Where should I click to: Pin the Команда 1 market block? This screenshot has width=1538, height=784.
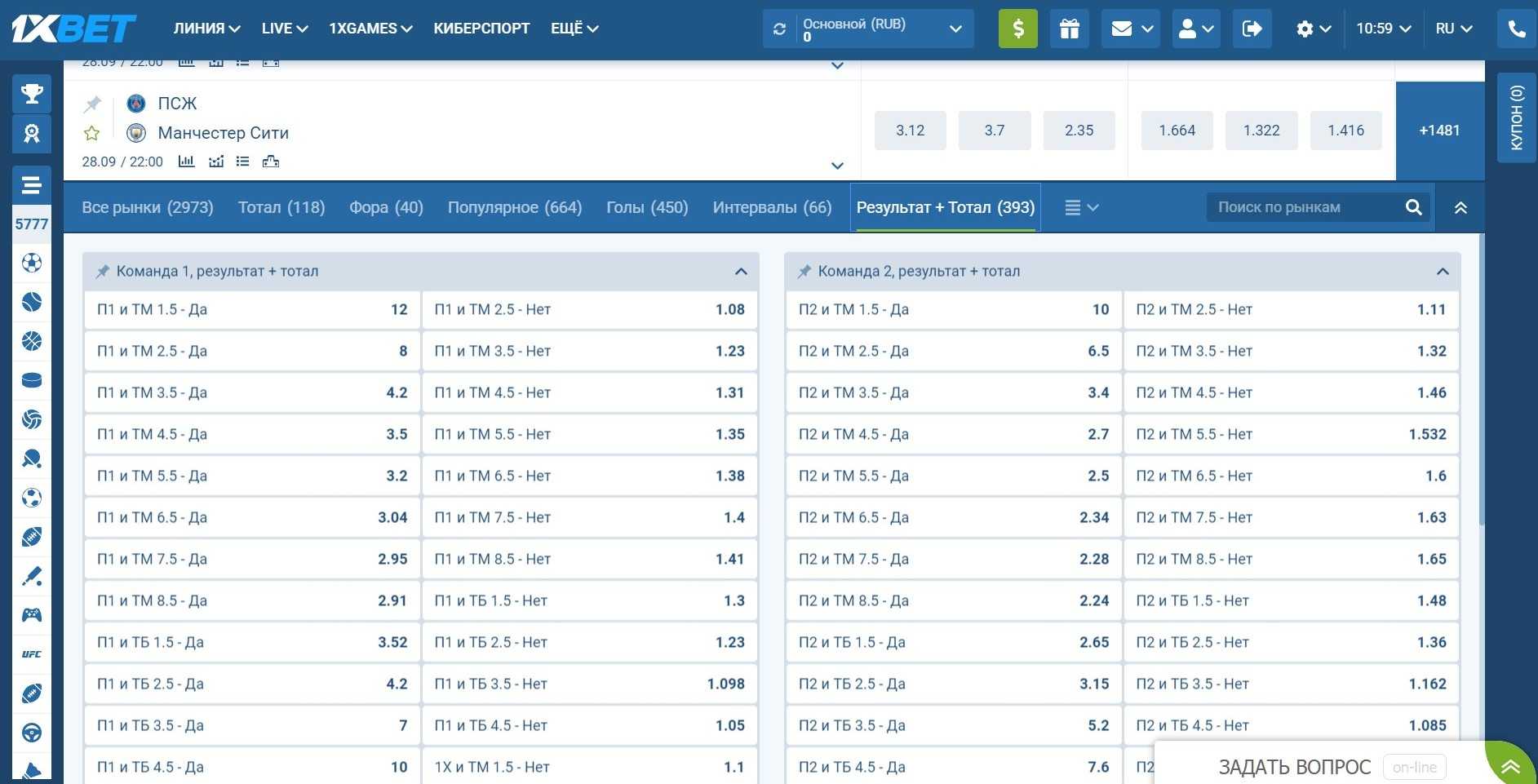102,272
